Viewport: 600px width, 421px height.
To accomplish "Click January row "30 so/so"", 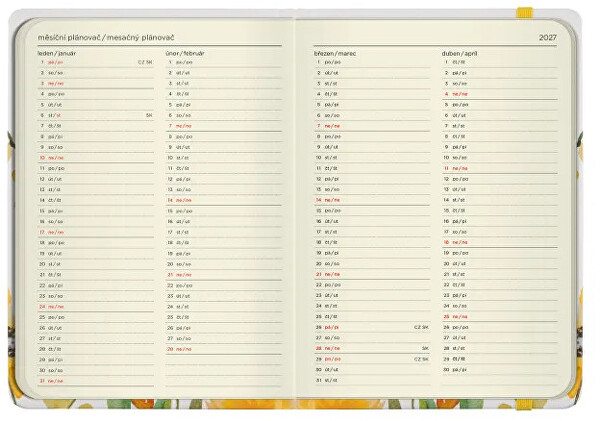I will (x=96, y=370).
